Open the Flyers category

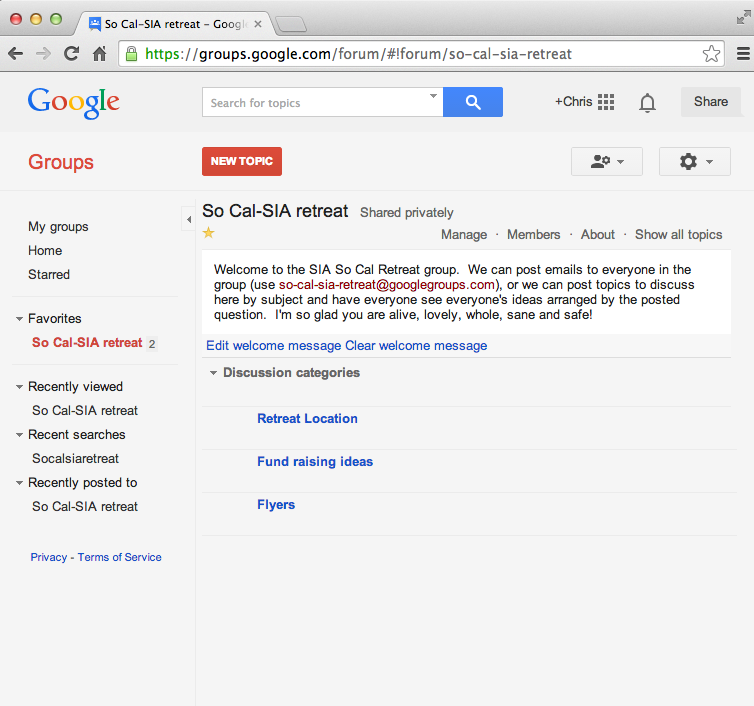pyautogui.click(x=276, y=505)
